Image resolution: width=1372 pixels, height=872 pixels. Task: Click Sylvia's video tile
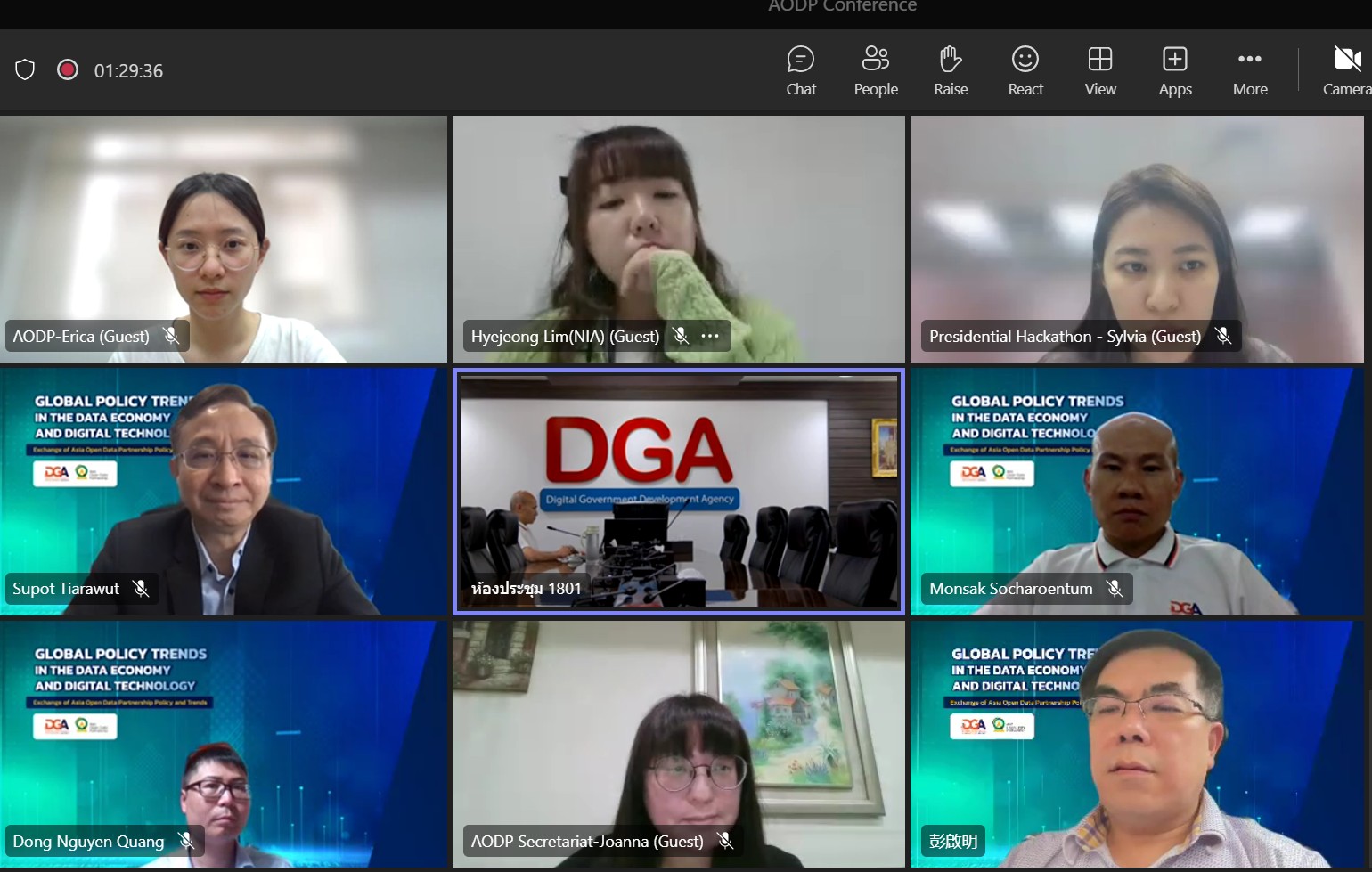(1137, 239)
